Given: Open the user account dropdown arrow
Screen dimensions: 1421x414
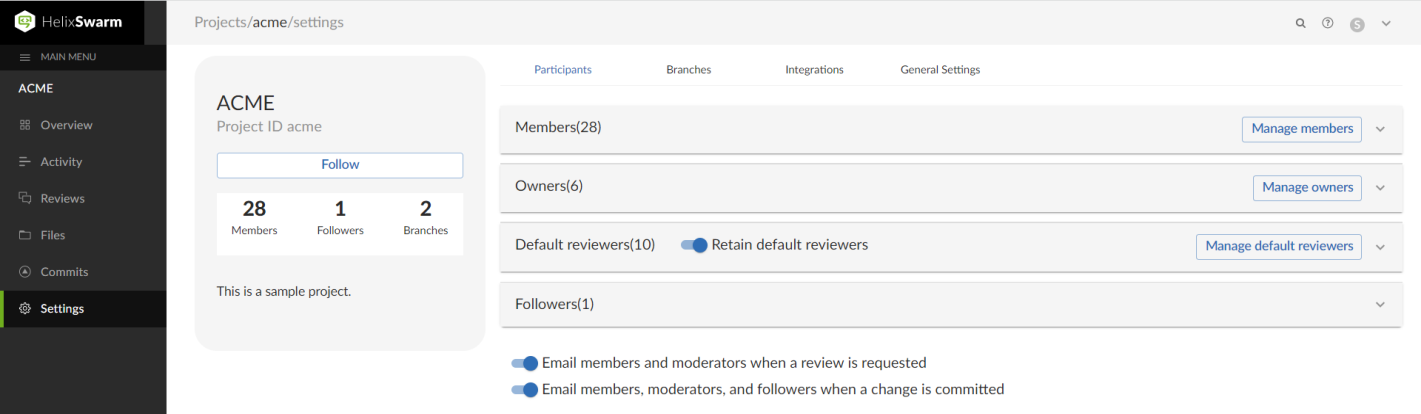Looking at the screenshot, I should (x=1386, y=23).
